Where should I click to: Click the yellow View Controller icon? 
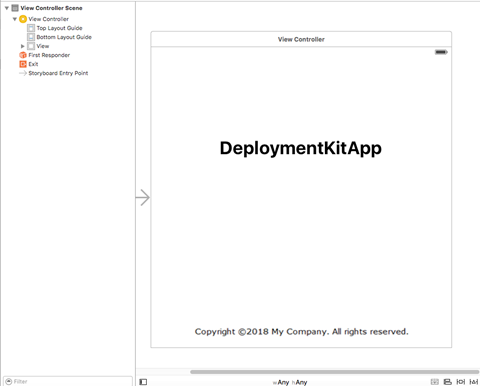point(23,19)
